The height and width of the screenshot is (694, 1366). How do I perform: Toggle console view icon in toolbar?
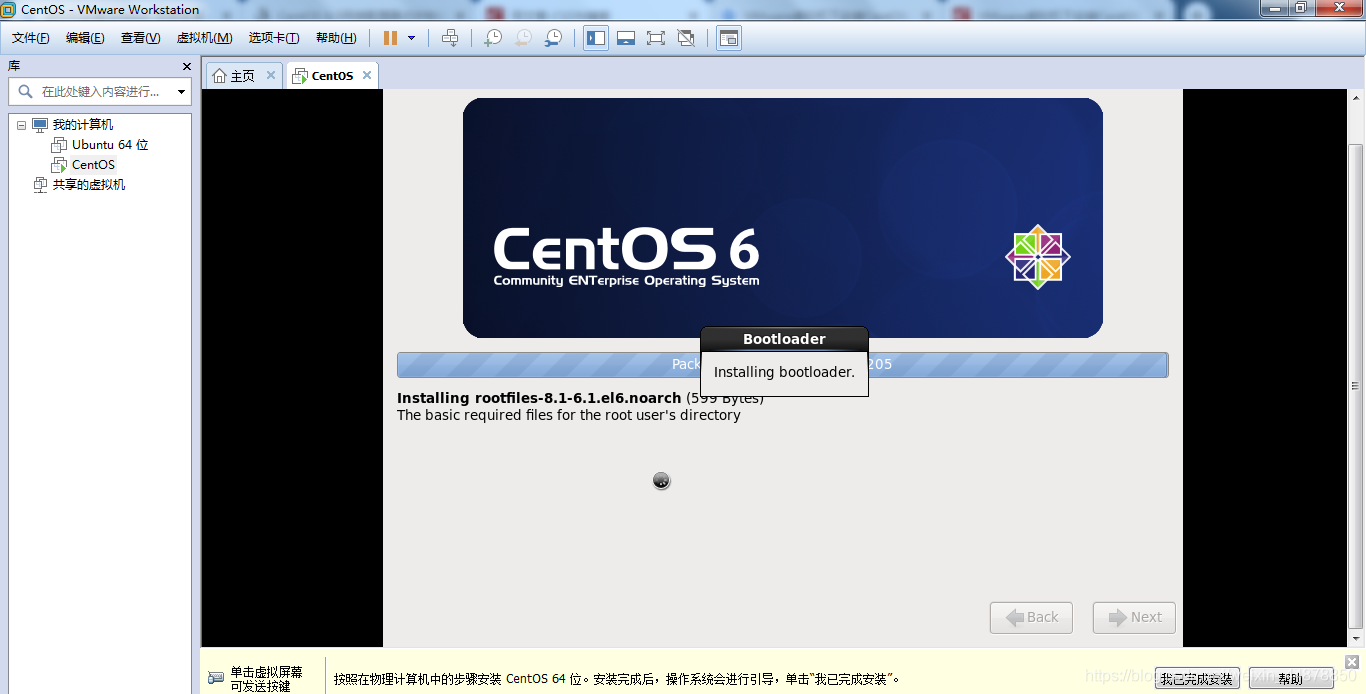[729, 38]
